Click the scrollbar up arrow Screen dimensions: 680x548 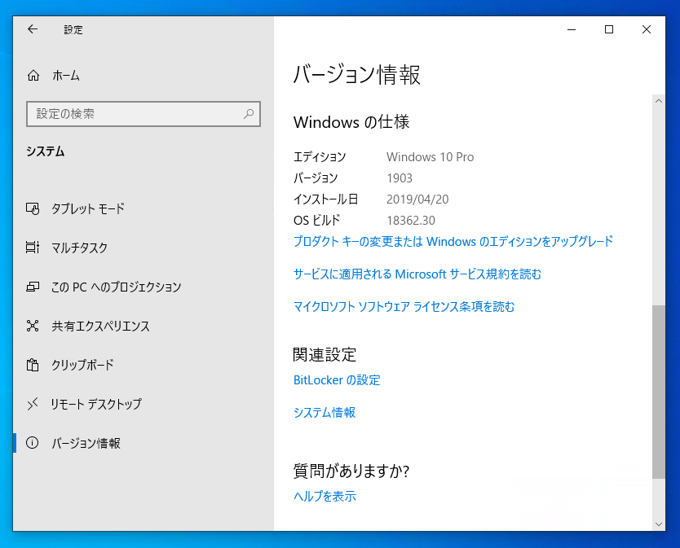[659, 101]
